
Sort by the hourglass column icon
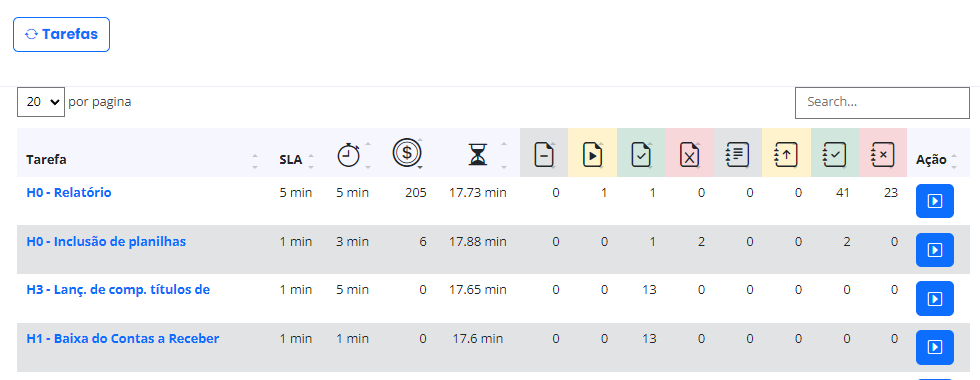click(478, 154)
